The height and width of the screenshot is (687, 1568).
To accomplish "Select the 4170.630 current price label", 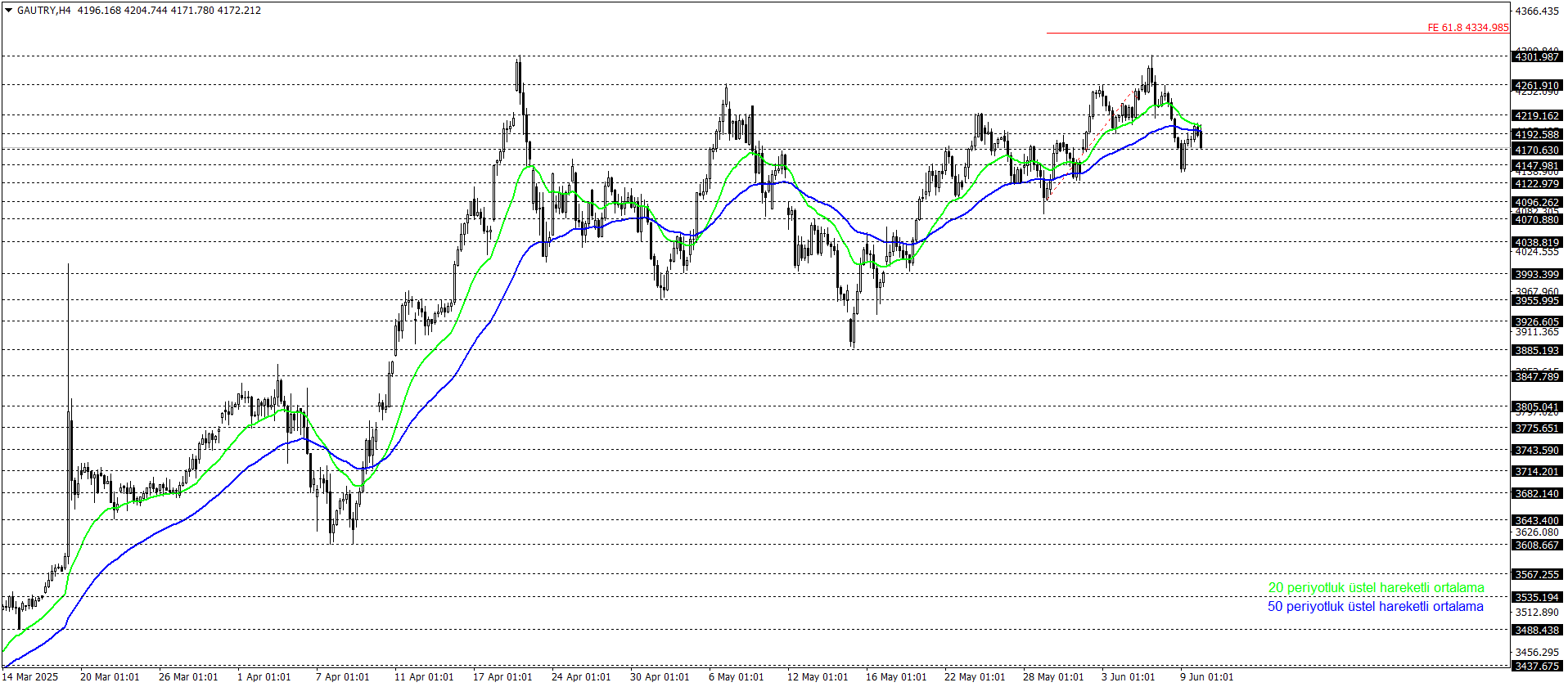I will point(1537,150).
